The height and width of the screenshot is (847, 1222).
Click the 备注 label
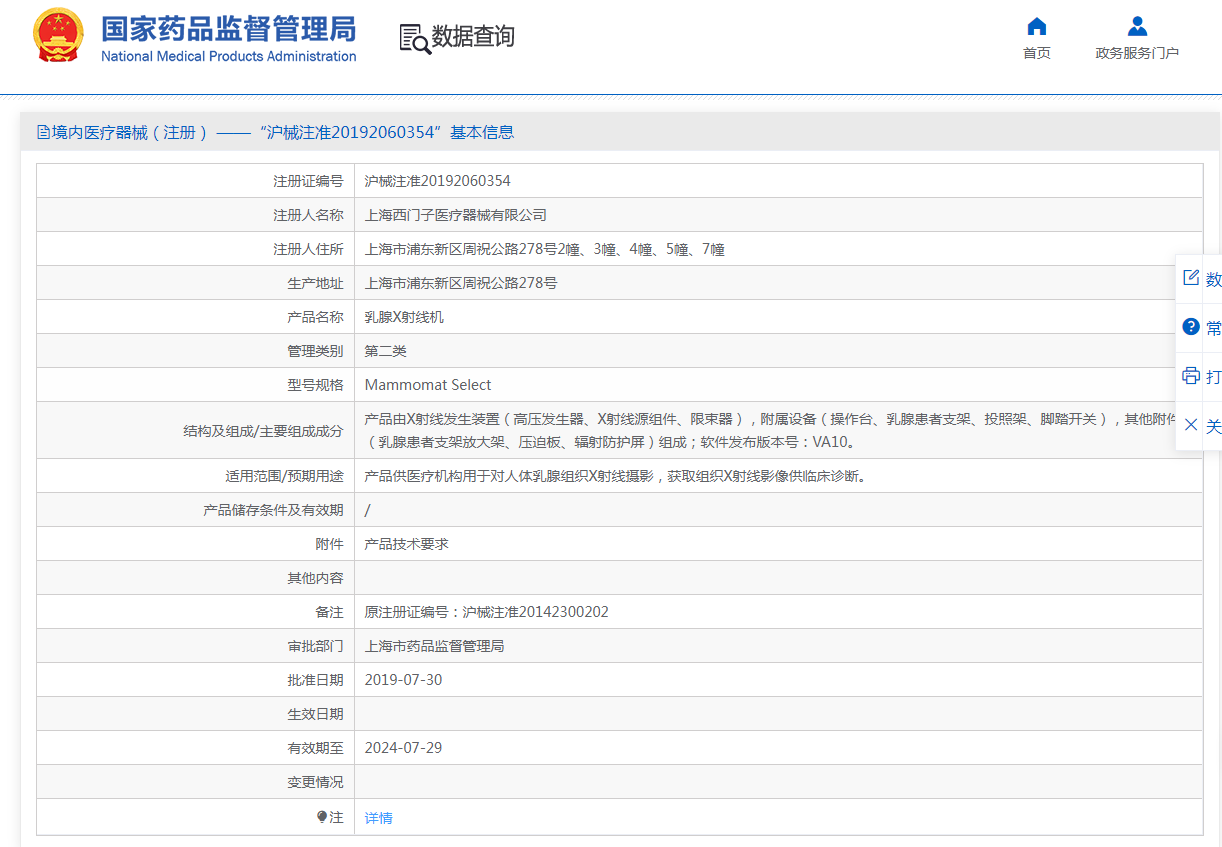tap(329, 612)
